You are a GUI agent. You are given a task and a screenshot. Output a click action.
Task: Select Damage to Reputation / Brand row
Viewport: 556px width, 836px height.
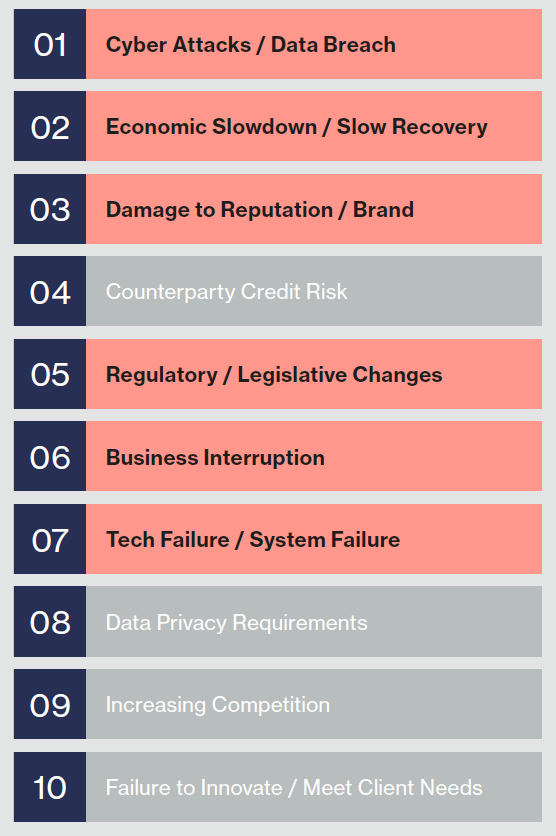pyautogui.click(x=314, y=209)
